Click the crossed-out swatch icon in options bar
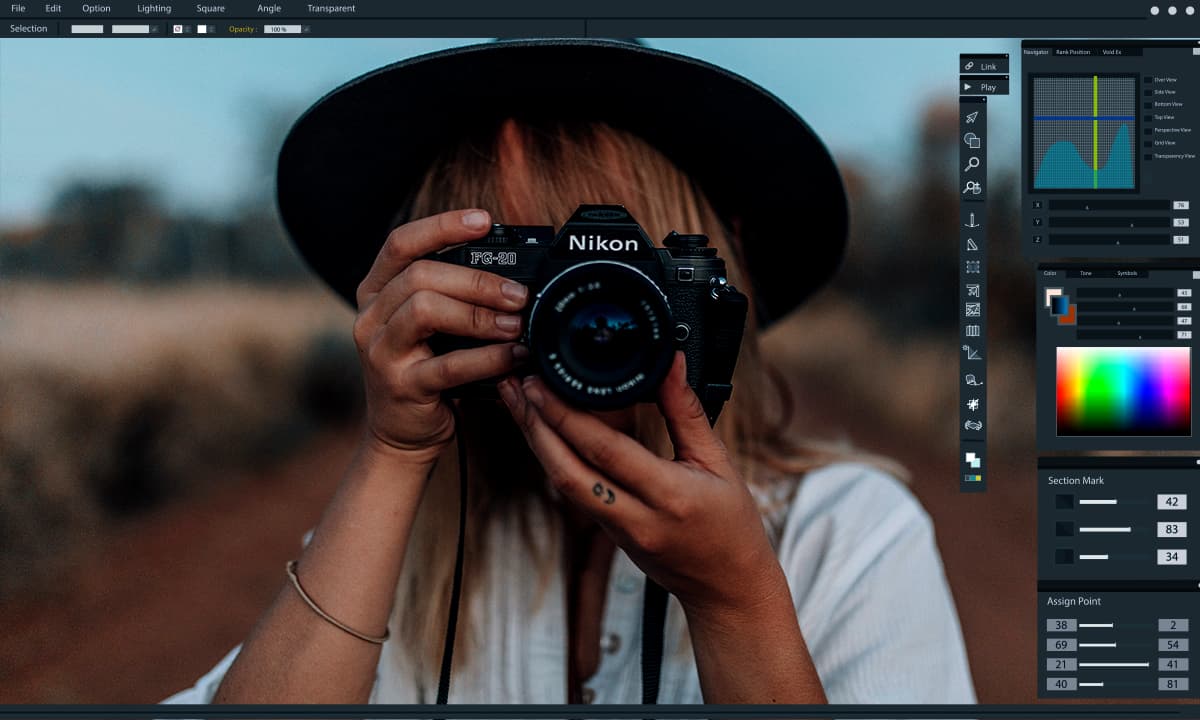Viewport: 1200px width, 720px height. pos(177,29)
